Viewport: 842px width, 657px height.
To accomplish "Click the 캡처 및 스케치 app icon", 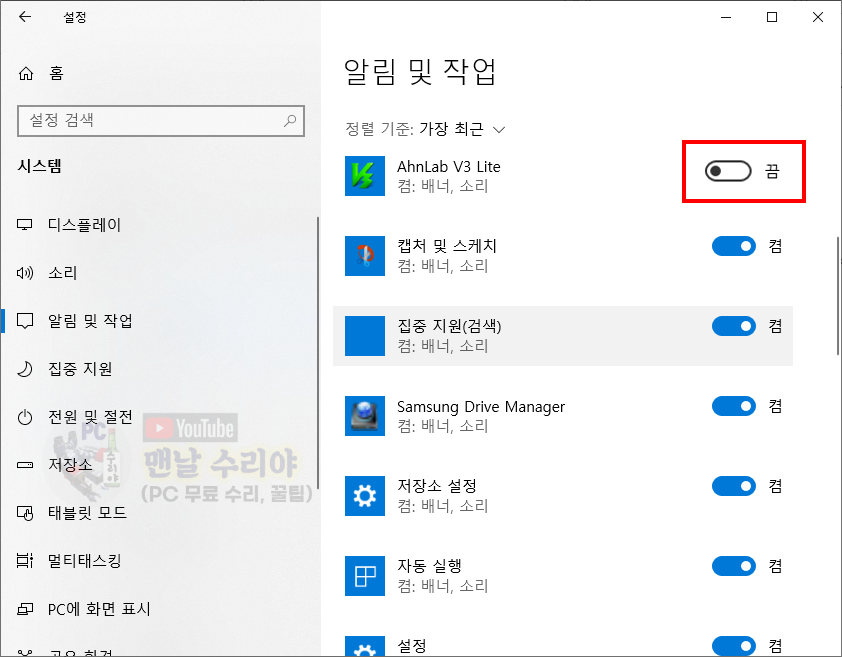I will (365, 256).
